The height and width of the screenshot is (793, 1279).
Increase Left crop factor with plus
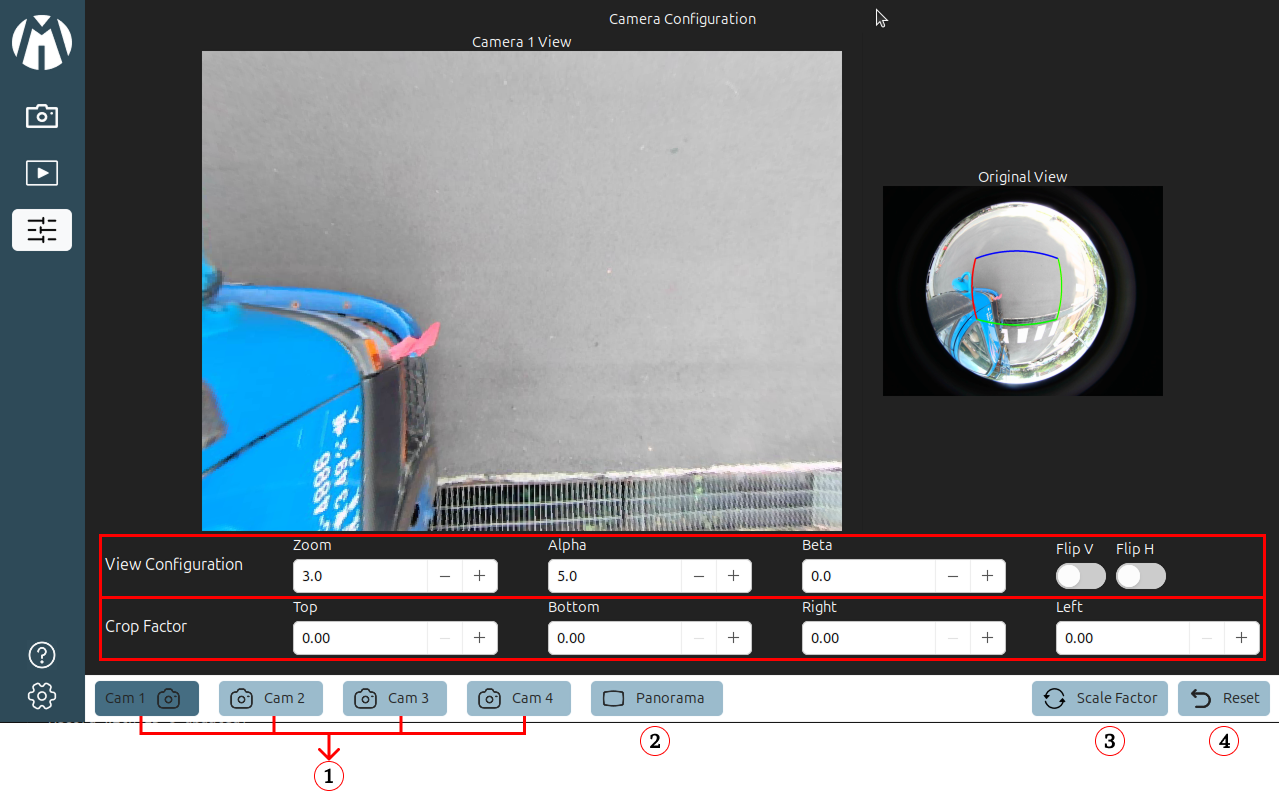pyautogui.click(x=1241, y=637)
